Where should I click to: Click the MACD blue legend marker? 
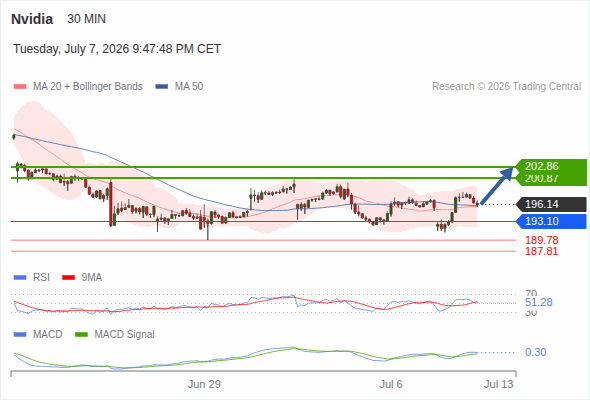point(20,335)
